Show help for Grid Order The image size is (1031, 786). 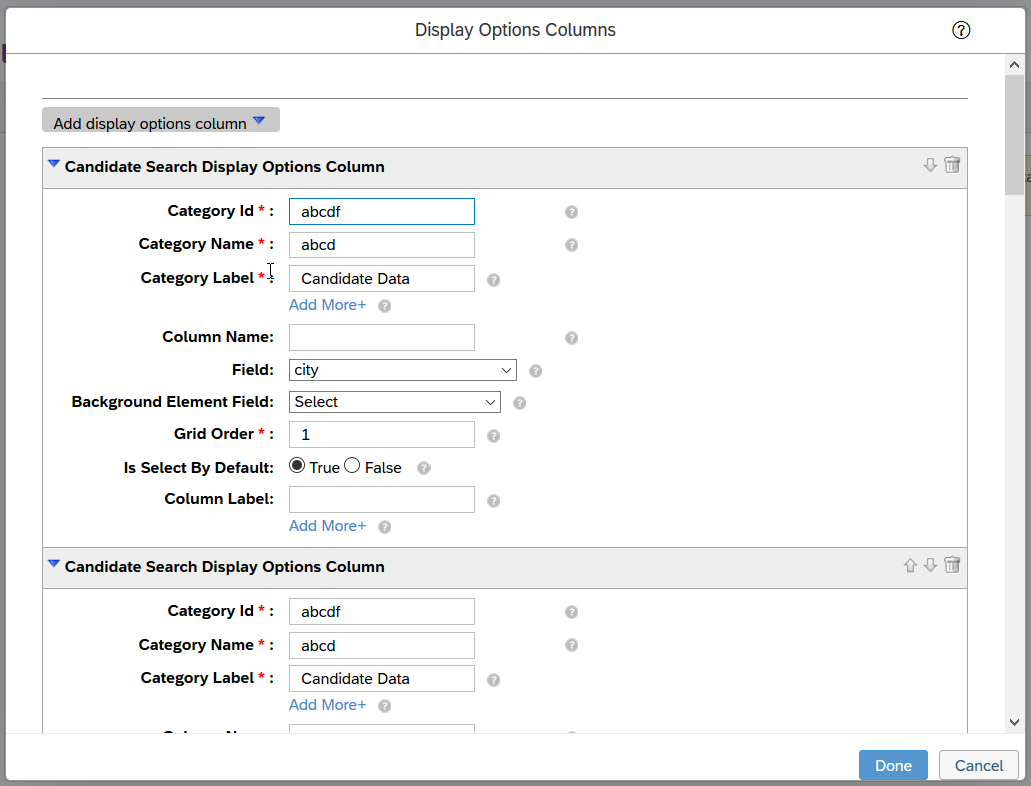[493, 436]
